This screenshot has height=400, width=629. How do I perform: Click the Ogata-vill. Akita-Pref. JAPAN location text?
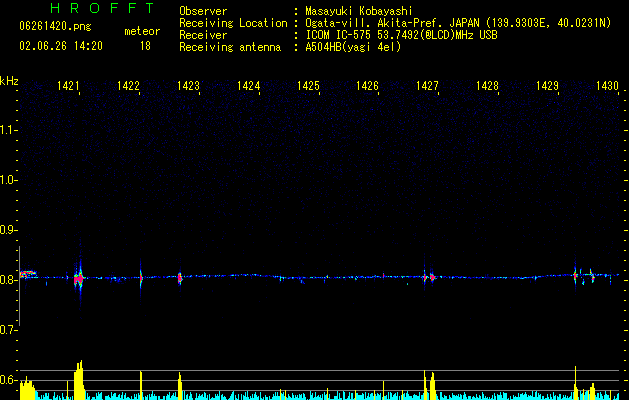(x=458, y=23)
